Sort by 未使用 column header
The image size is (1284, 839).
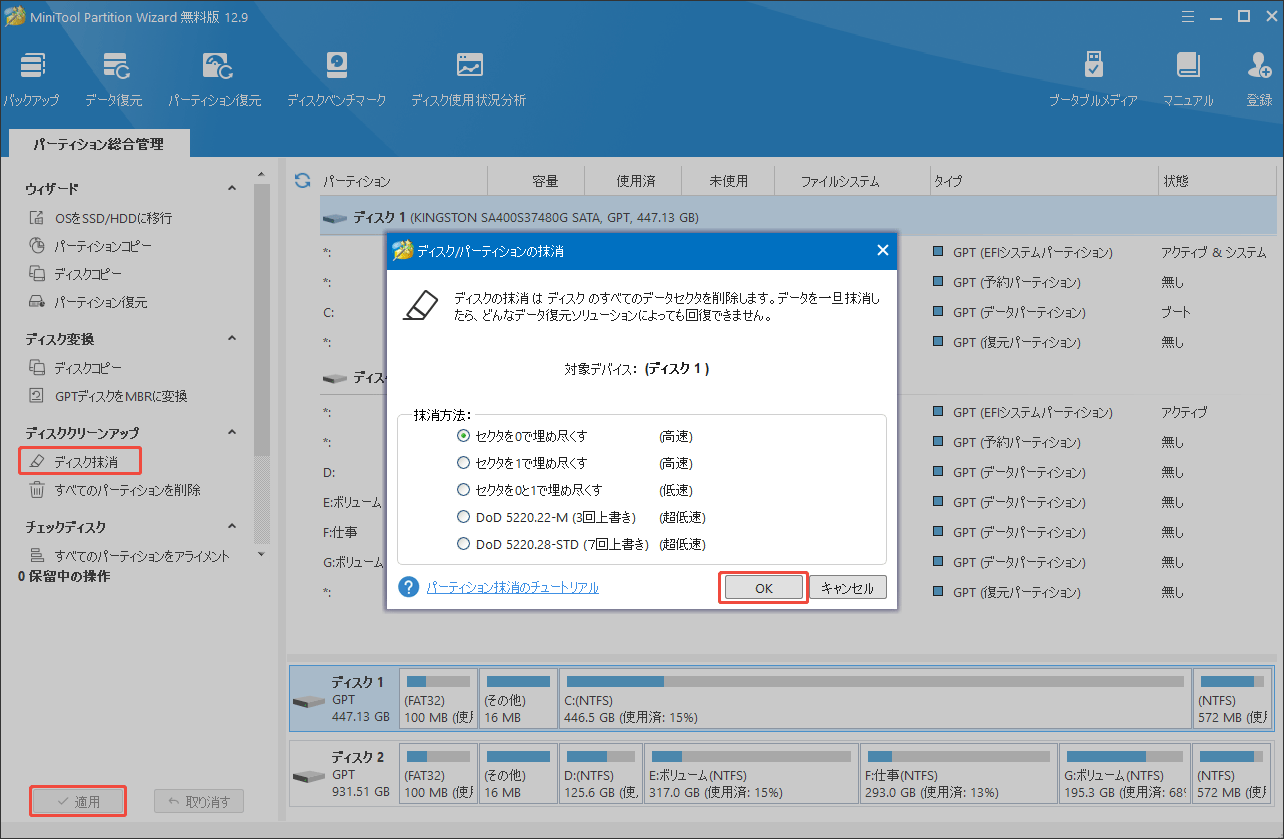728,181
